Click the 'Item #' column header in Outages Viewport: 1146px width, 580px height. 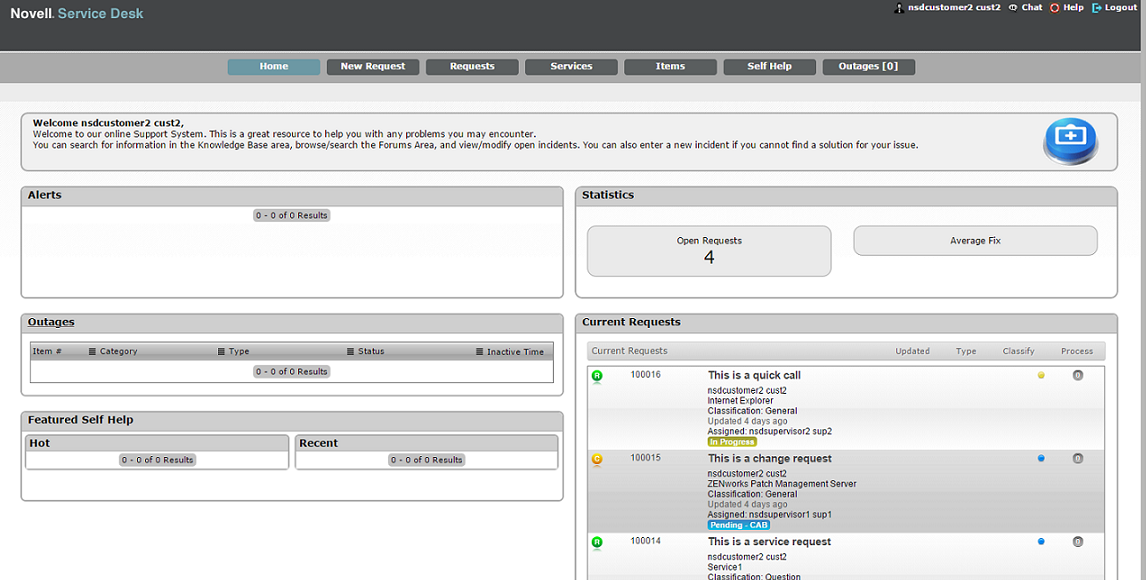(47, 351)
